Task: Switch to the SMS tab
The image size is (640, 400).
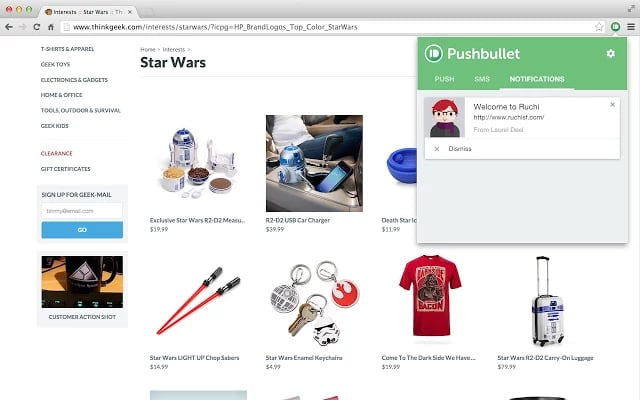Action: coord(482,79)
